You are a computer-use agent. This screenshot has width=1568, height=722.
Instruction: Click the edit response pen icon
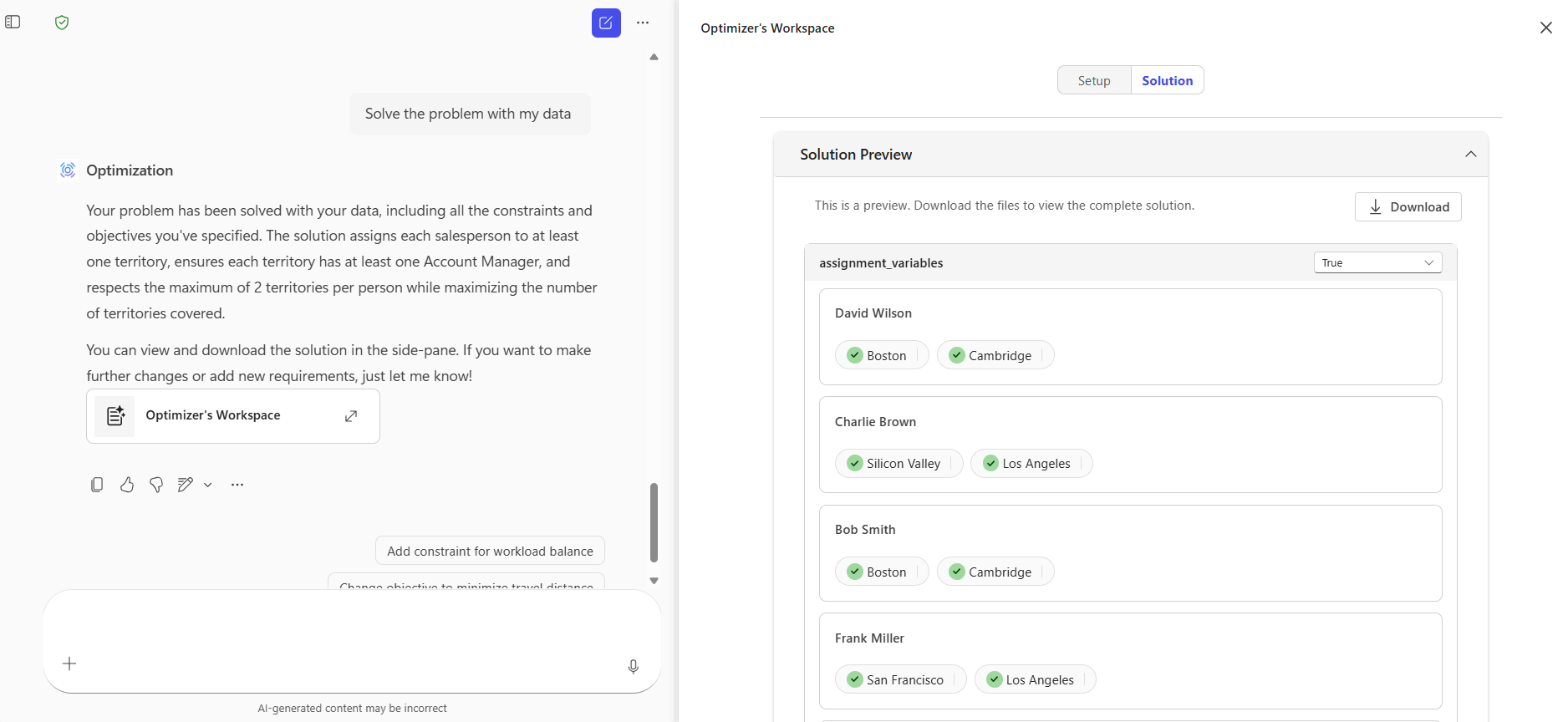186,485
